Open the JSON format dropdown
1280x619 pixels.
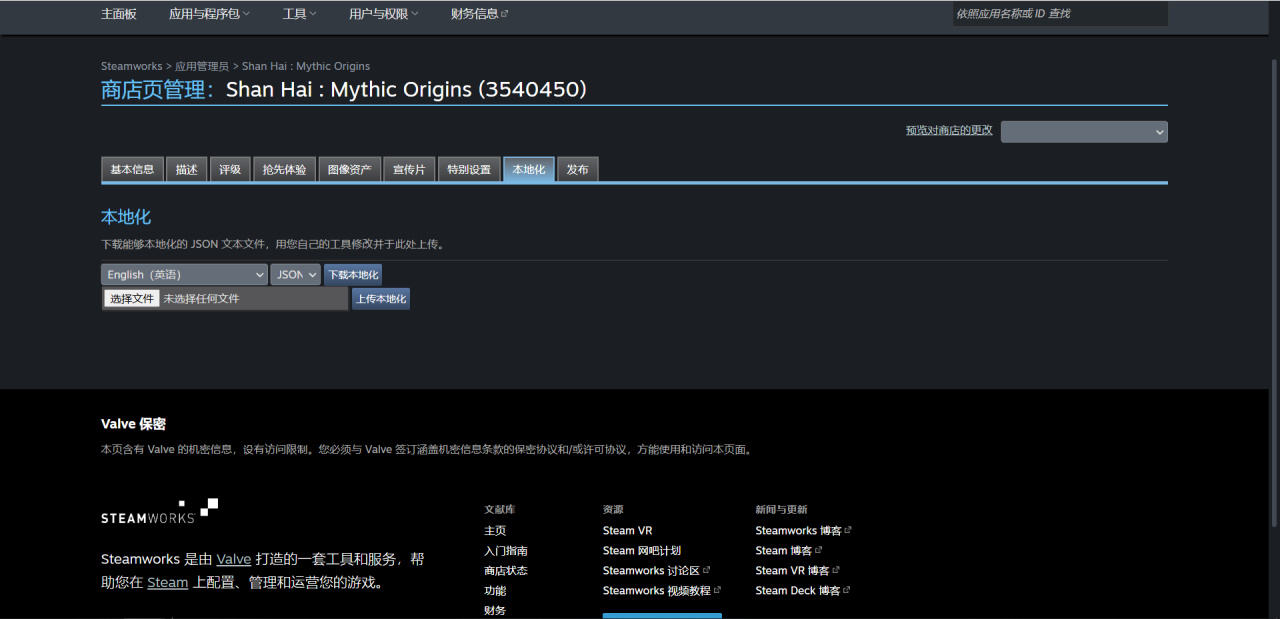tap(295, 274)
